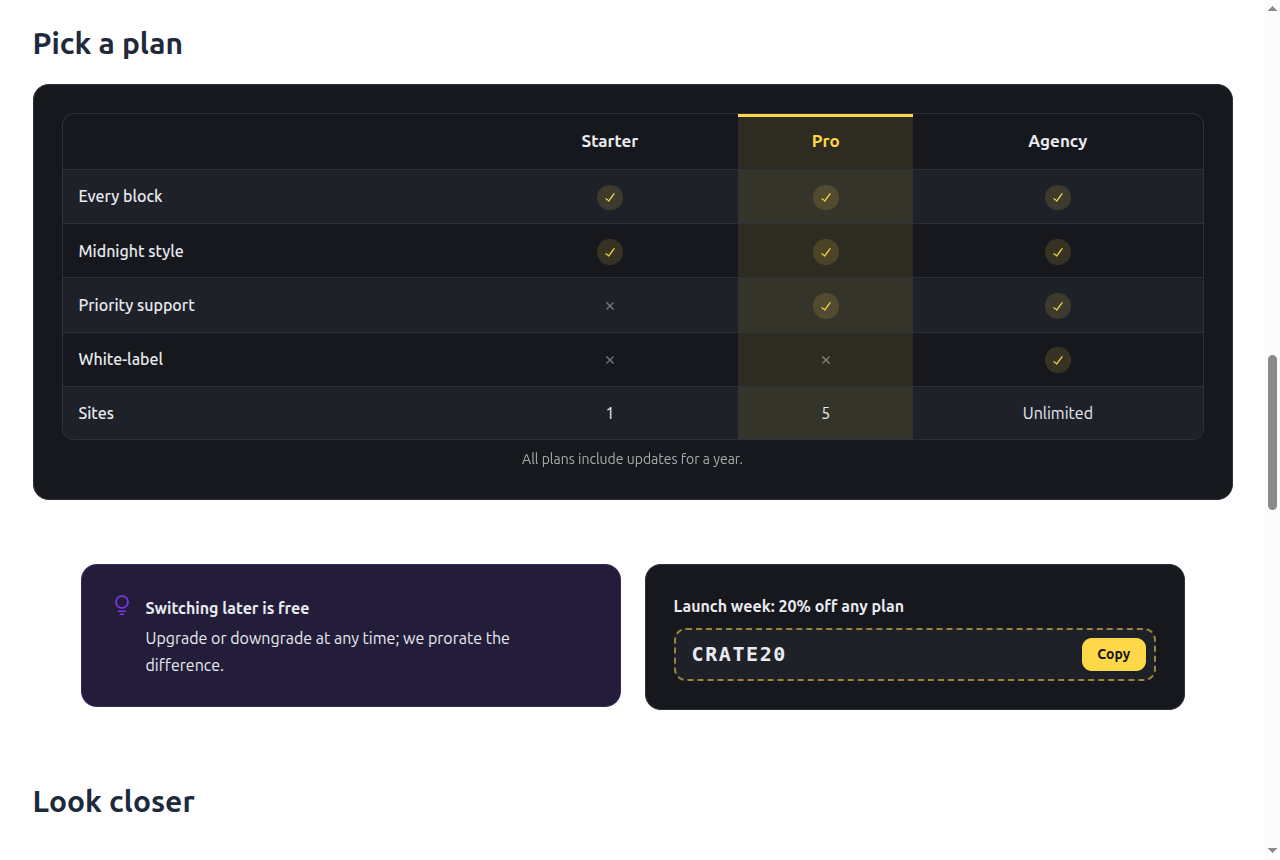This screenshot has width=1280, height=860.
Task: Click the Priority support row label
Action: pyautogui.click(x=136, y=305)
